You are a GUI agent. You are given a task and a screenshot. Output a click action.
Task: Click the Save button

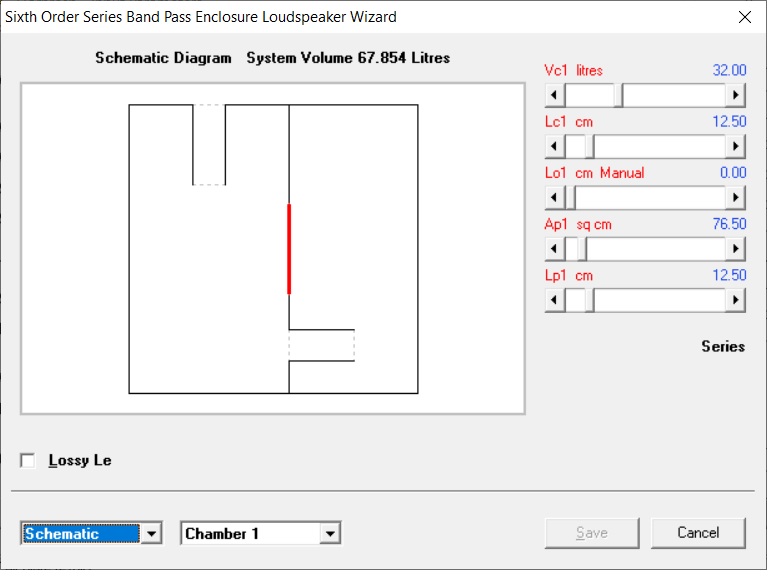coord(592,533)
